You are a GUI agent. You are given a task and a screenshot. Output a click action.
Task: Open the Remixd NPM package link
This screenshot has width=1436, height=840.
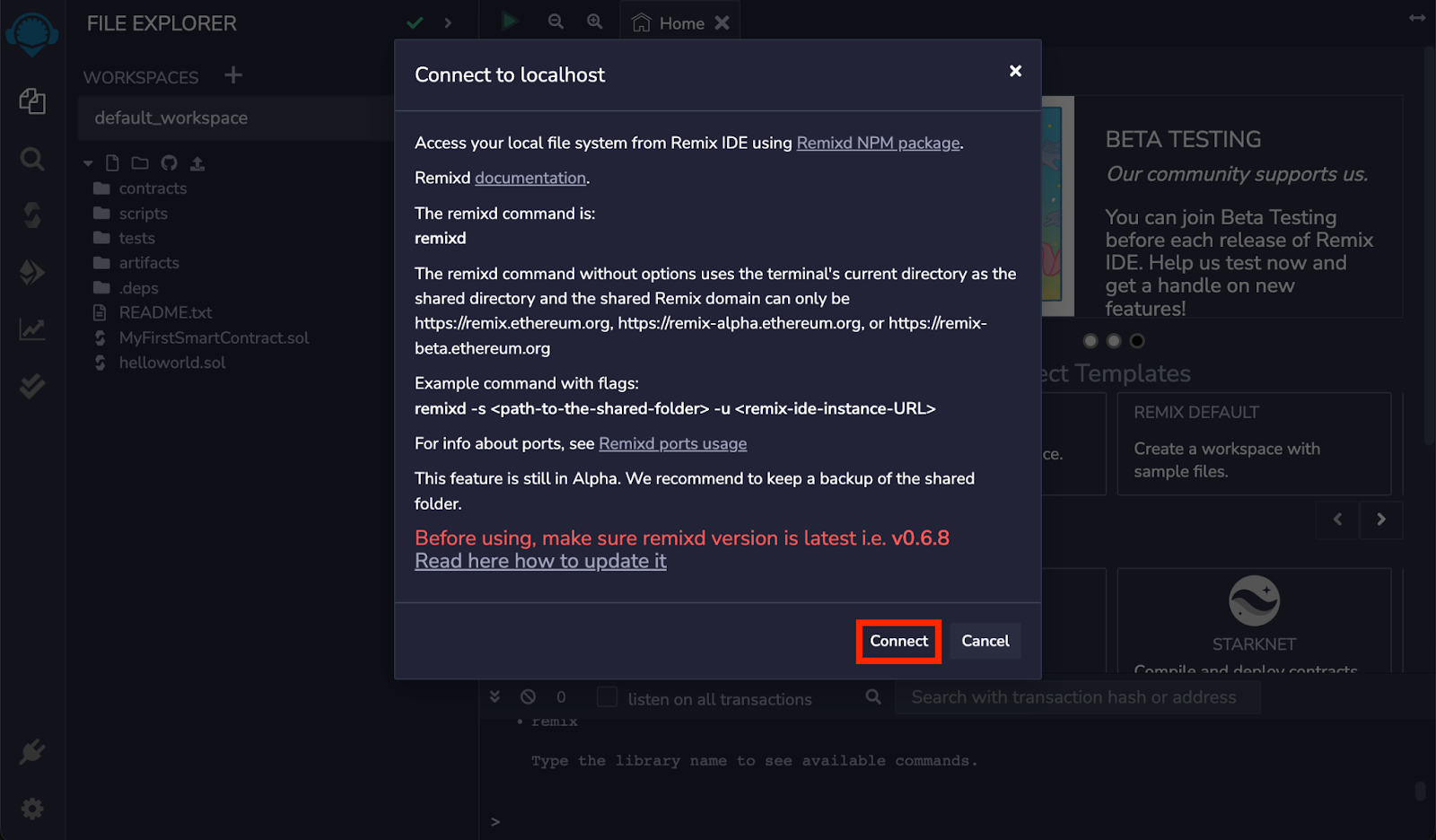[877, 143]
